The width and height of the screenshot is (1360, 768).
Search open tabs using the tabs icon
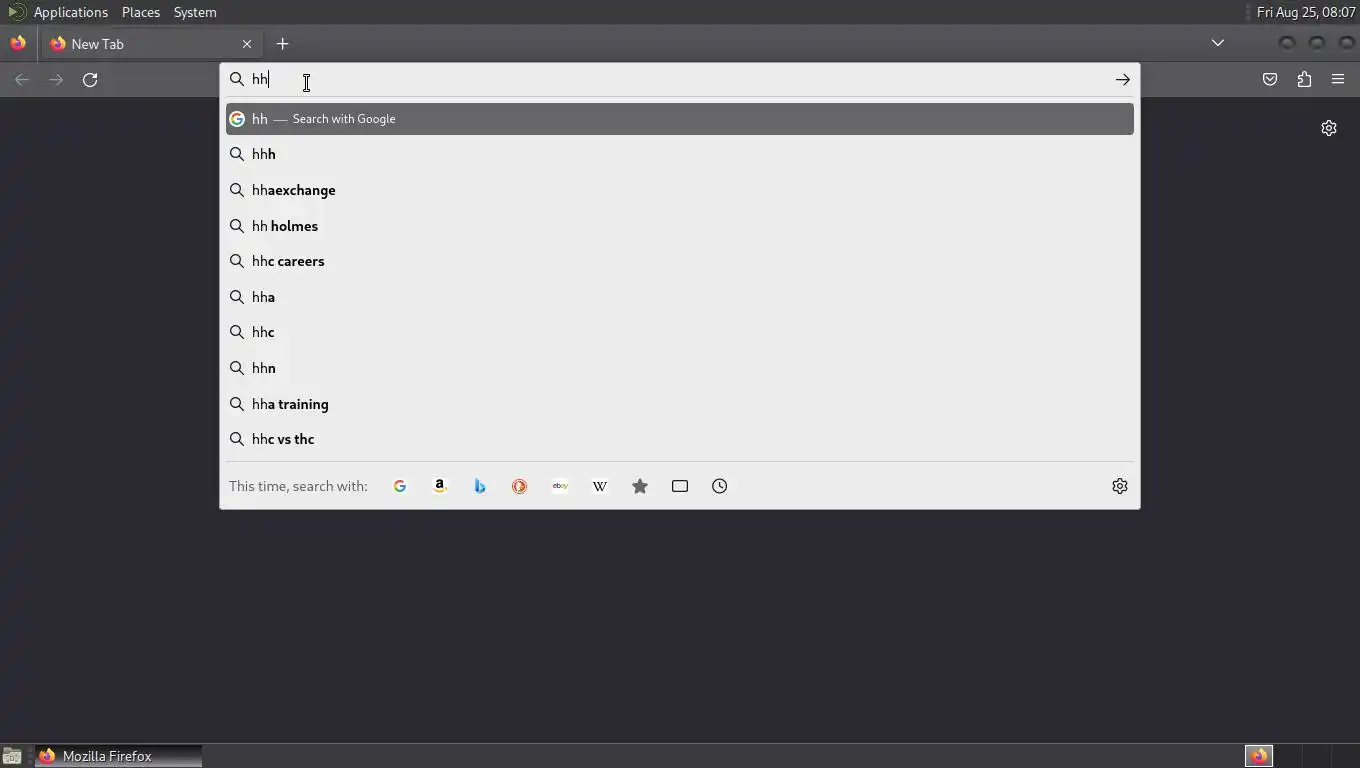[x=680, y=486]
